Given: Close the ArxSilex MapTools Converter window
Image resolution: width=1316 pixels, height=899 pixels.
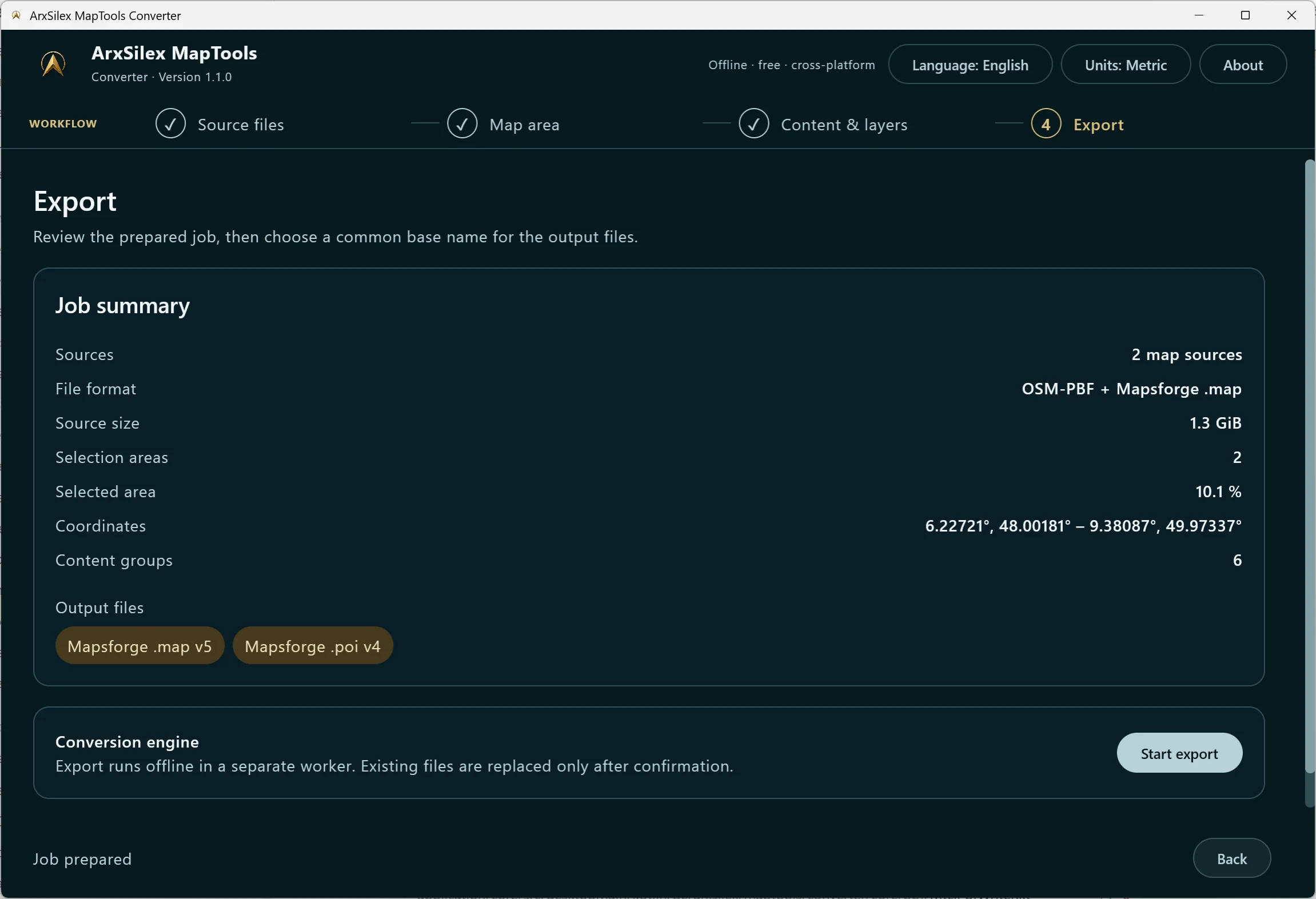Looking at the screenshot, I should tap(1291, 15).
